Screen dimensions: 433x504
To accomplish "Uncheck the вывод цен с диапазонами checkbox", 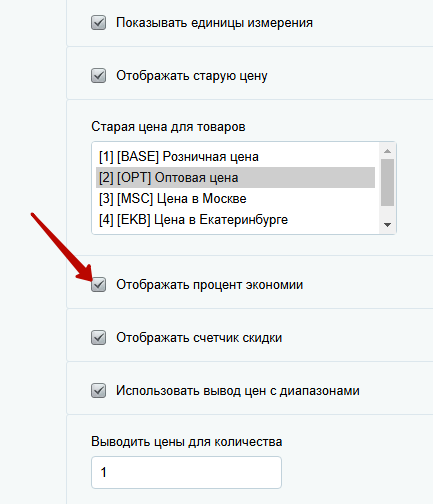I will coord(98,391).
